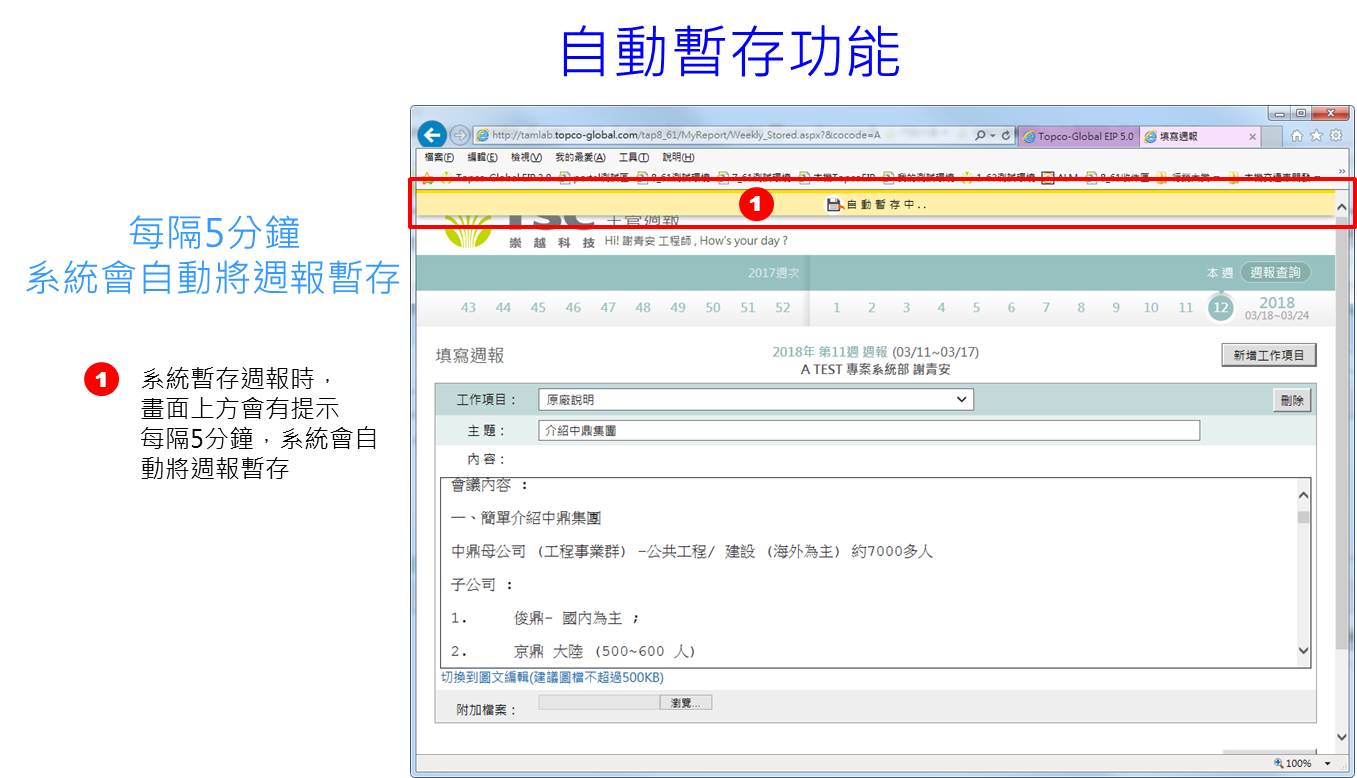Click the 週報查詢 button
Image resolution: width=1357 pixels, height=778 pixels.
point(1275,272)
